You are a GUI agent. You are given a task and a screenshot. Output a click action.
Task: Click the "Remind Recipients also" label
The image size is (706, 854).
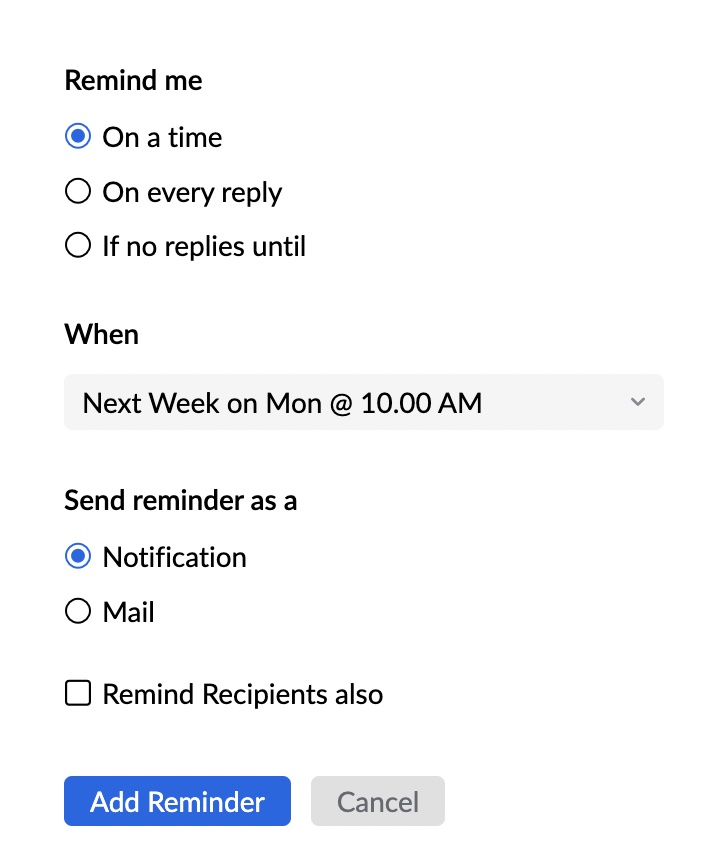(241, 693)
